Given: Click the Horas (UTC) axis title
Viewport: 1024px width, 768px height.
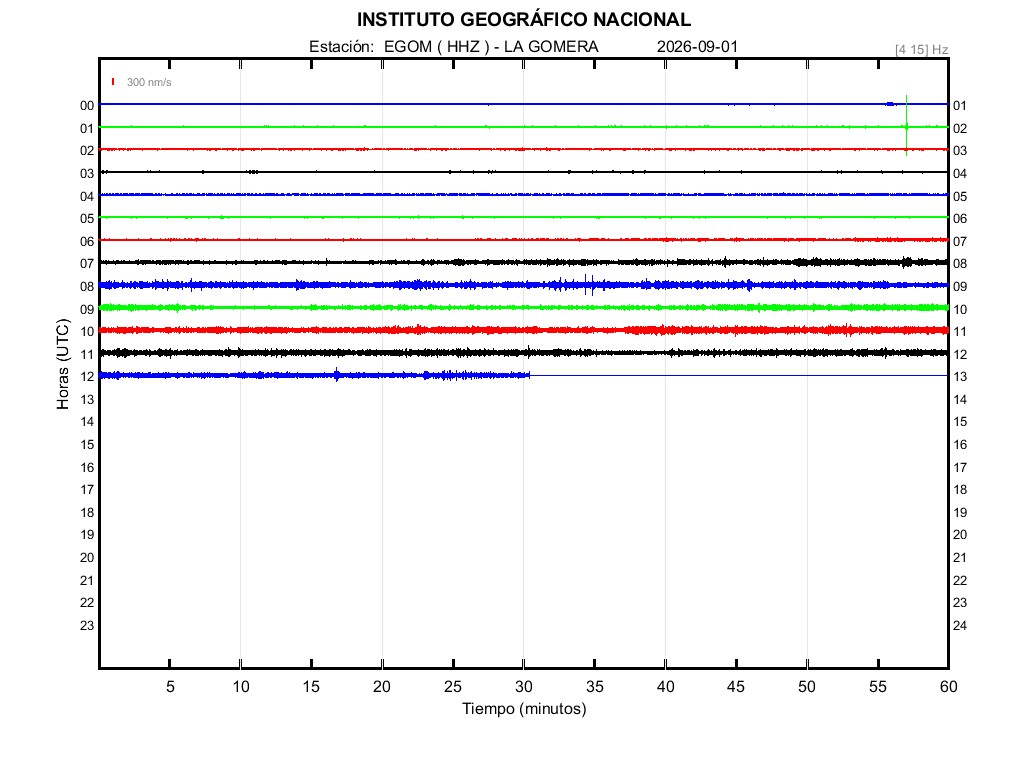Looking at the screenshot, I should tap(63, 364).
